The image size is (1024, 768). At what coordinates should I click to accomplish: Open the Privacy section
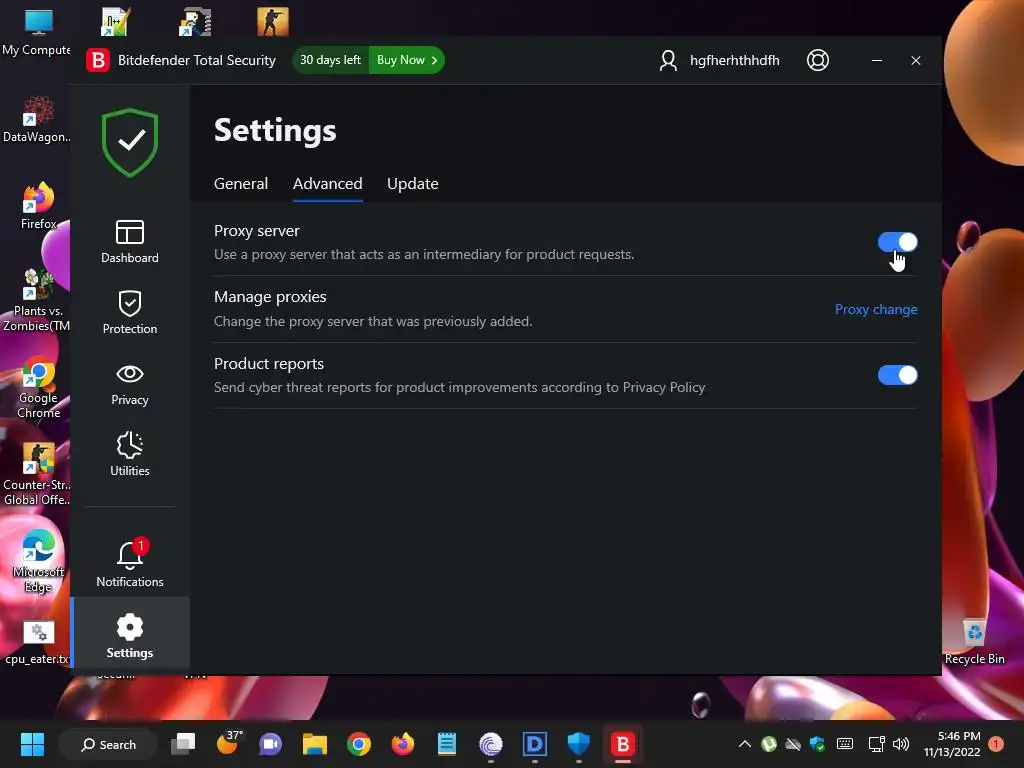coord(129,384)
